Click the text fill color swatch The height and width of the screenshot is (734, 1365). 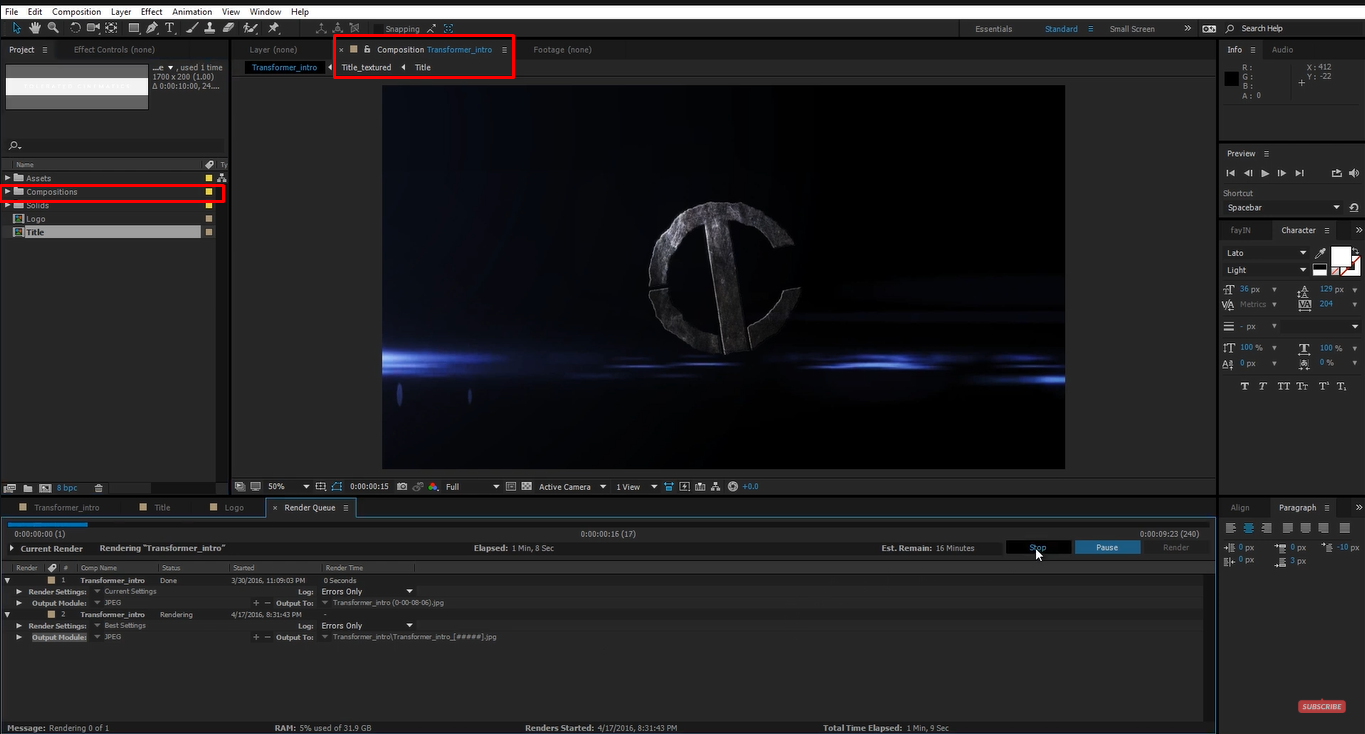pyautogui.click(x=1341, y=256)
